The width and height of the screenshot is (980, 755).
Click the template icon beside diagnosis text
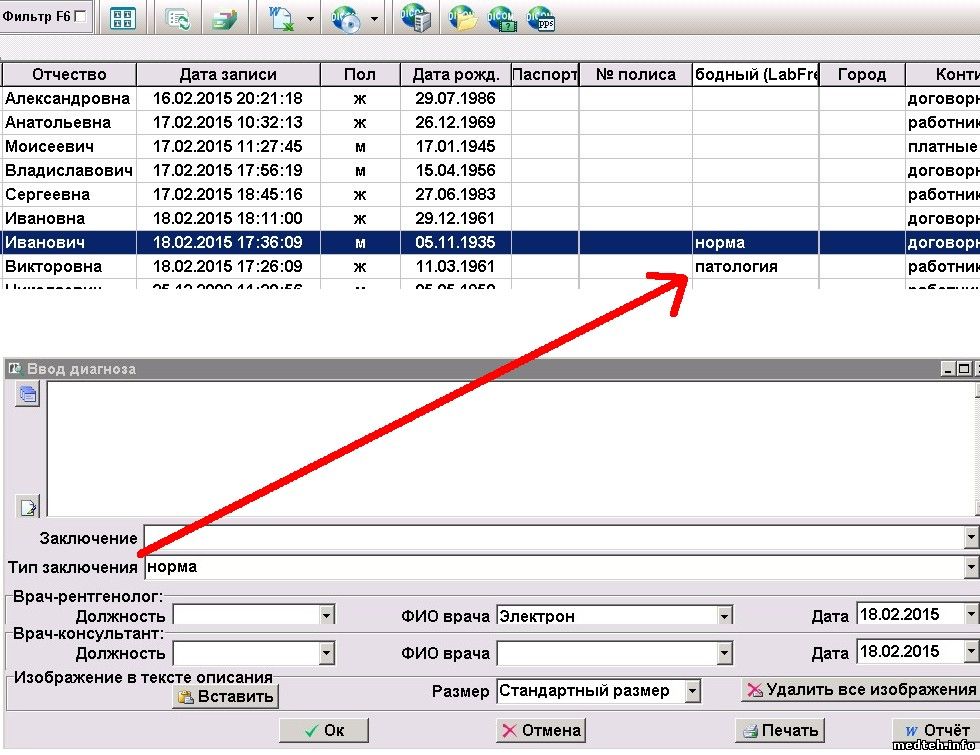coord(27,395)
